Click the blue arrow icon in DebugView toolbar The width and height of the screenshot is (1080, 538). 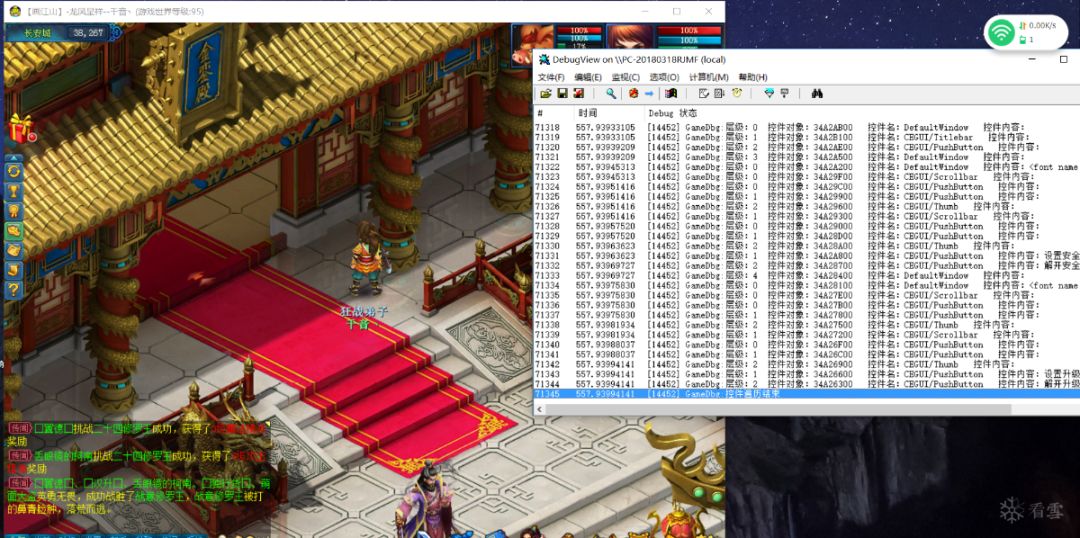[649, 94]
